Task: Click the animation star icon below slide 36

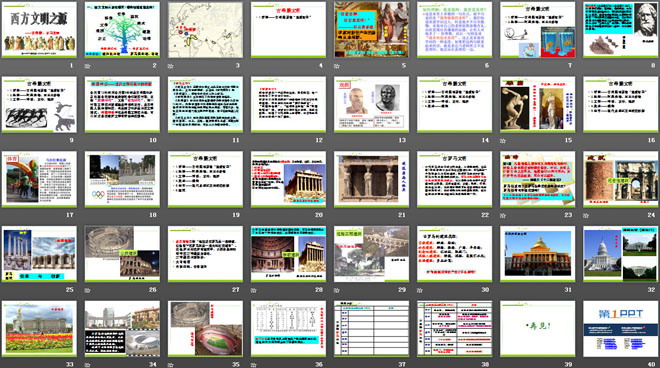Action: coord(254,365)
